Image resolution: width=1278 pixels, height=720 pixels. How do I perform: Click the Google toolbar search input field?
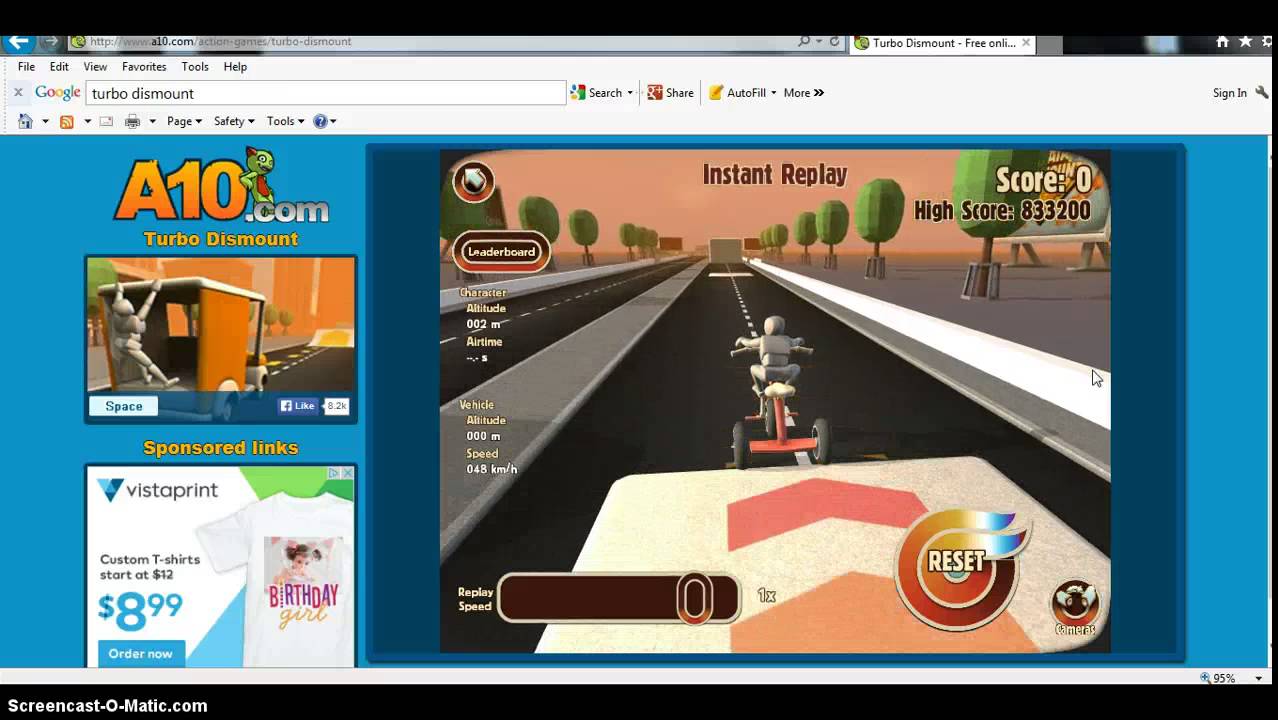point(326,93)
